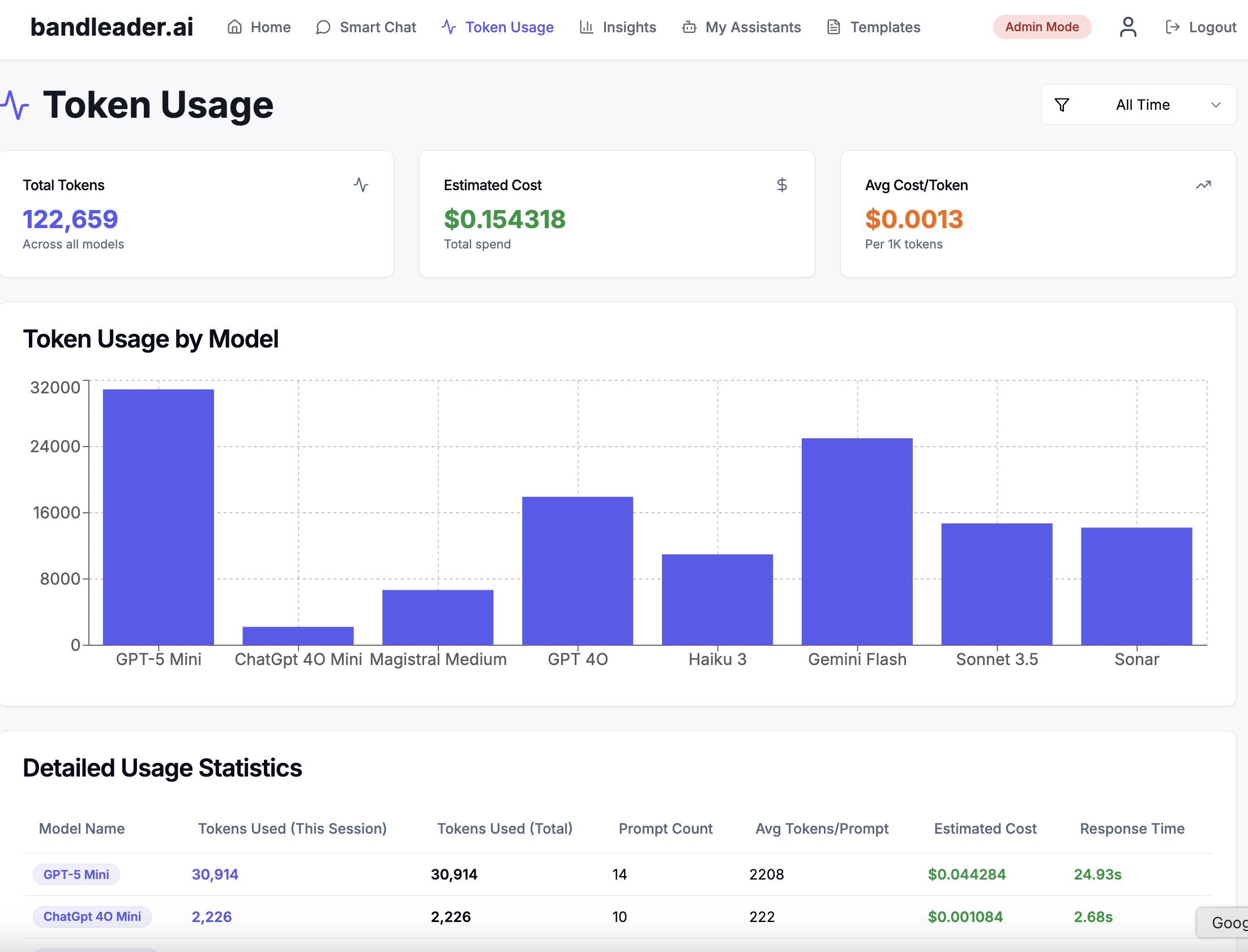Click the My Assistants robot icon
The height and width of the screenshot is (952, 1248).
(689, 27)
